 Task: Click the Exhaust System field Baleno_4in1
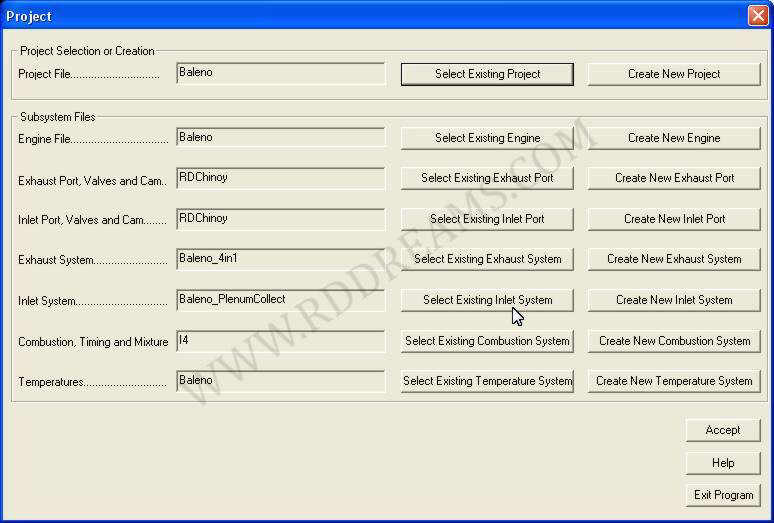[x=280, y=259]
